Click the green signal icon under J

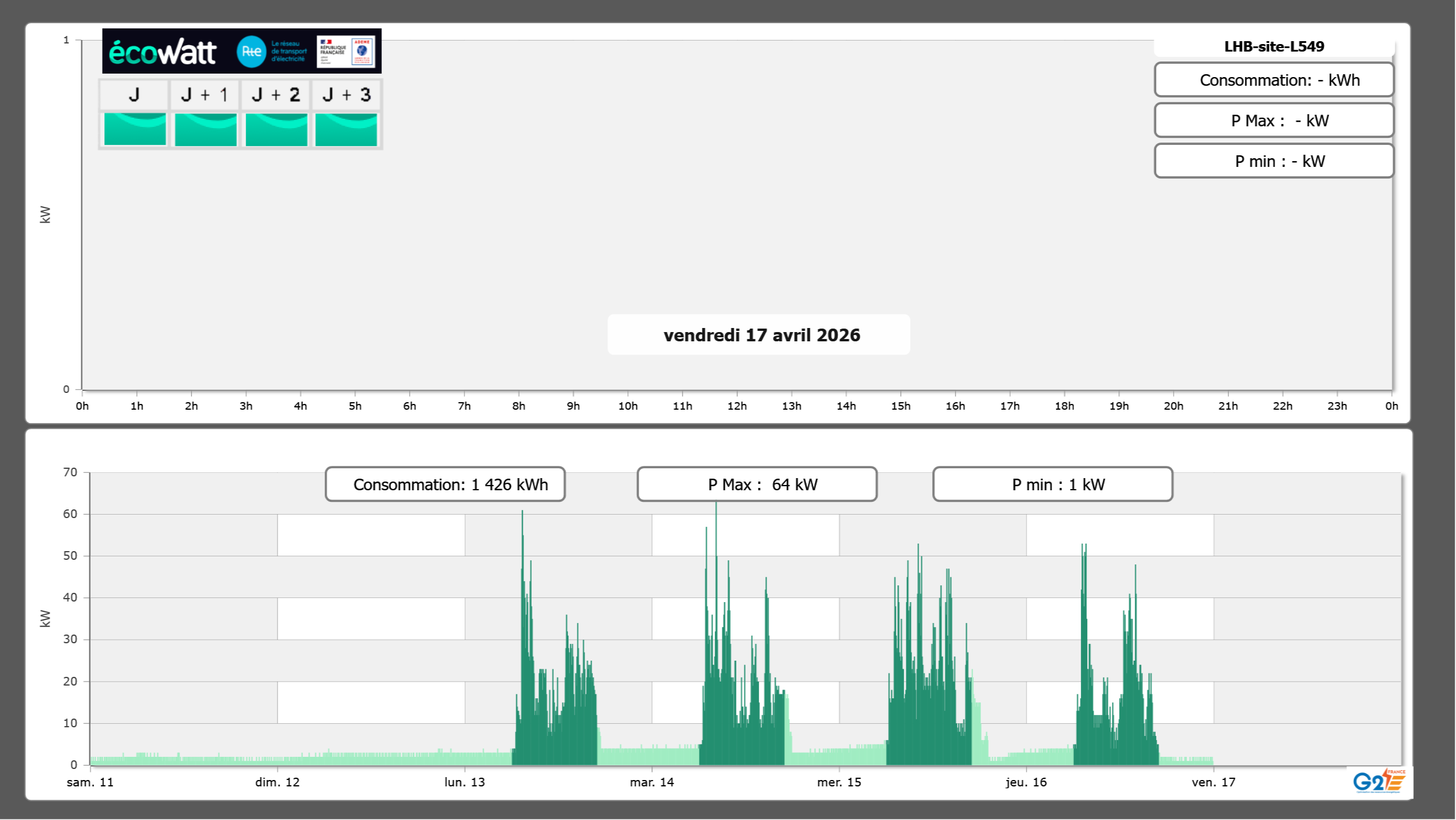[135, 129]
